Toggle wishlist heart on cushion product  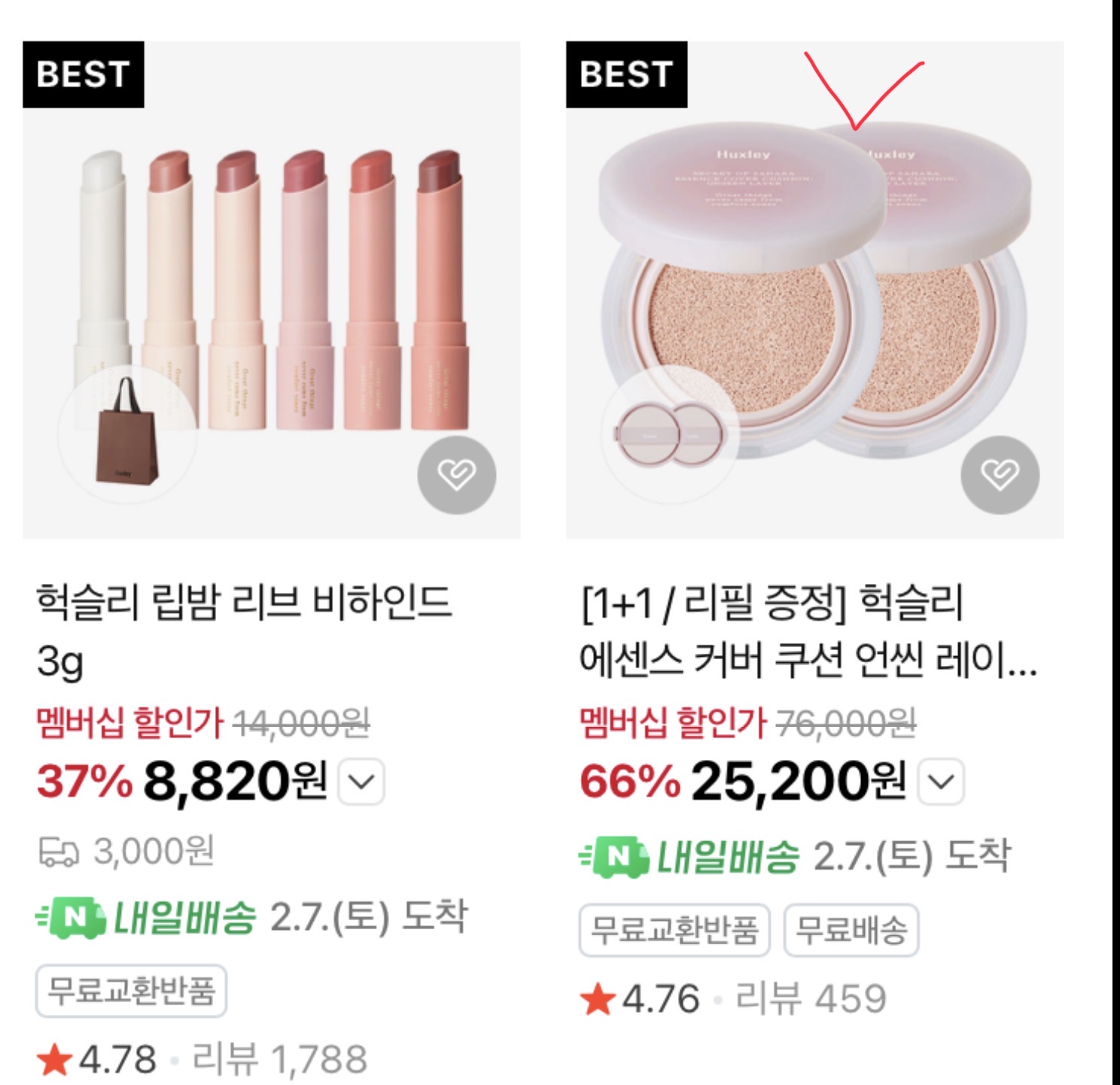[x=1000, y=475]
